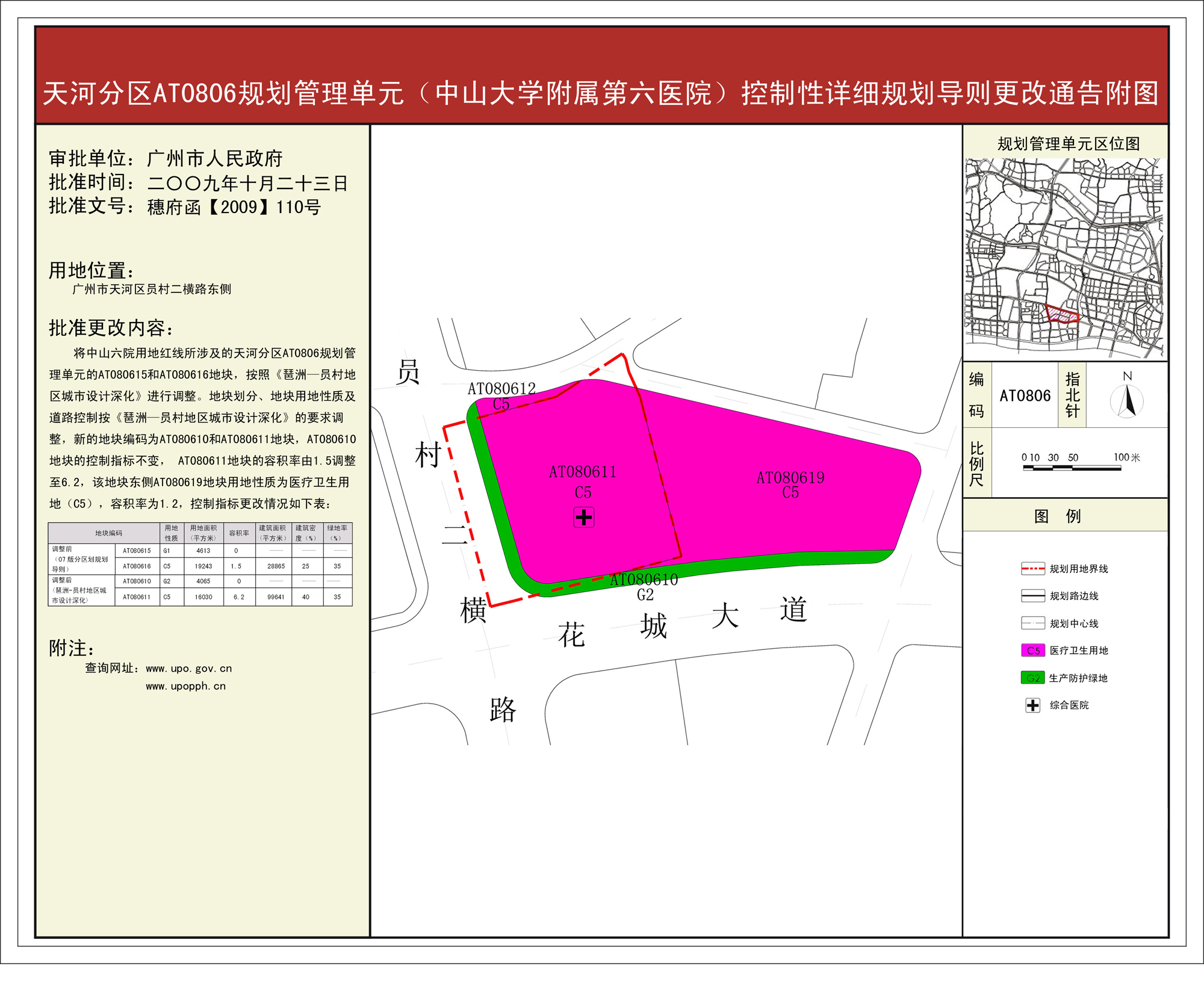Click the magenta C5 legend swatch
Image resolution: width=1204 pixels, height=981 pixels.
coord(1033,651)
